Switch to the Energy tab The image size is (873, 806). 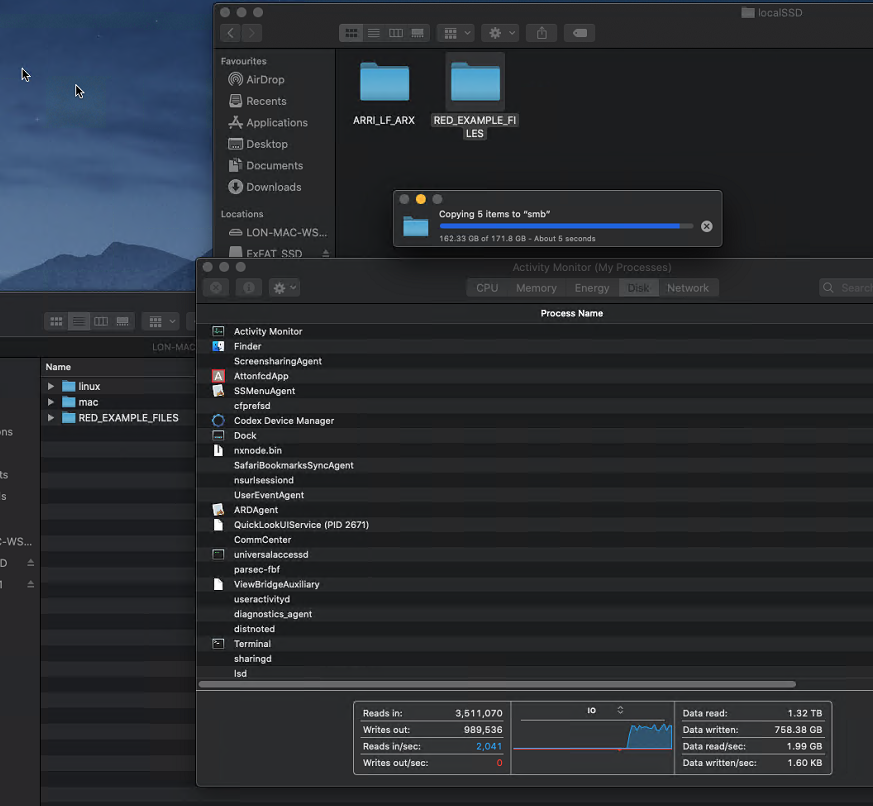click(x=592, y=288)
